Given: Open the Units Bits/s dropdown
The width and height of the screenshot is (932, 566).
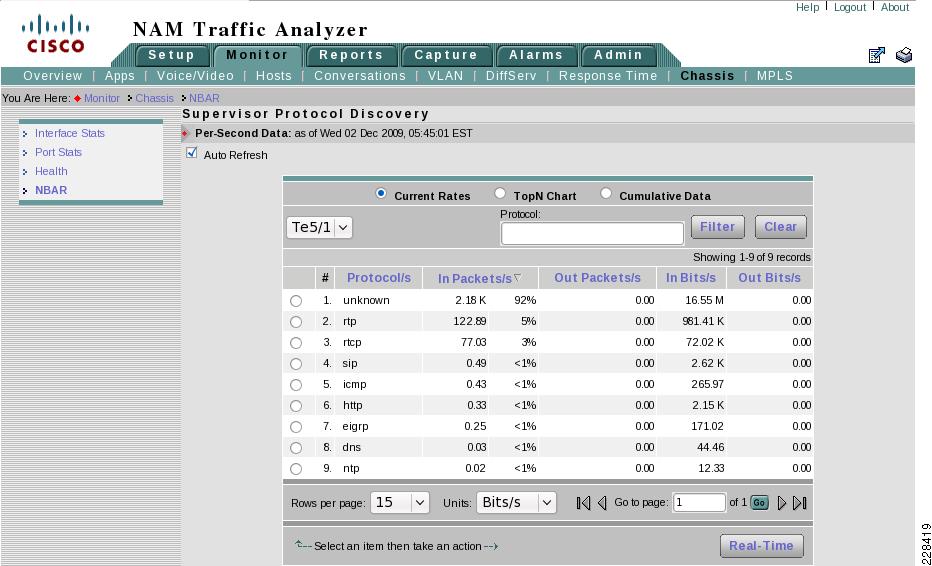Looking at the screenshot, I should (516, 502).
